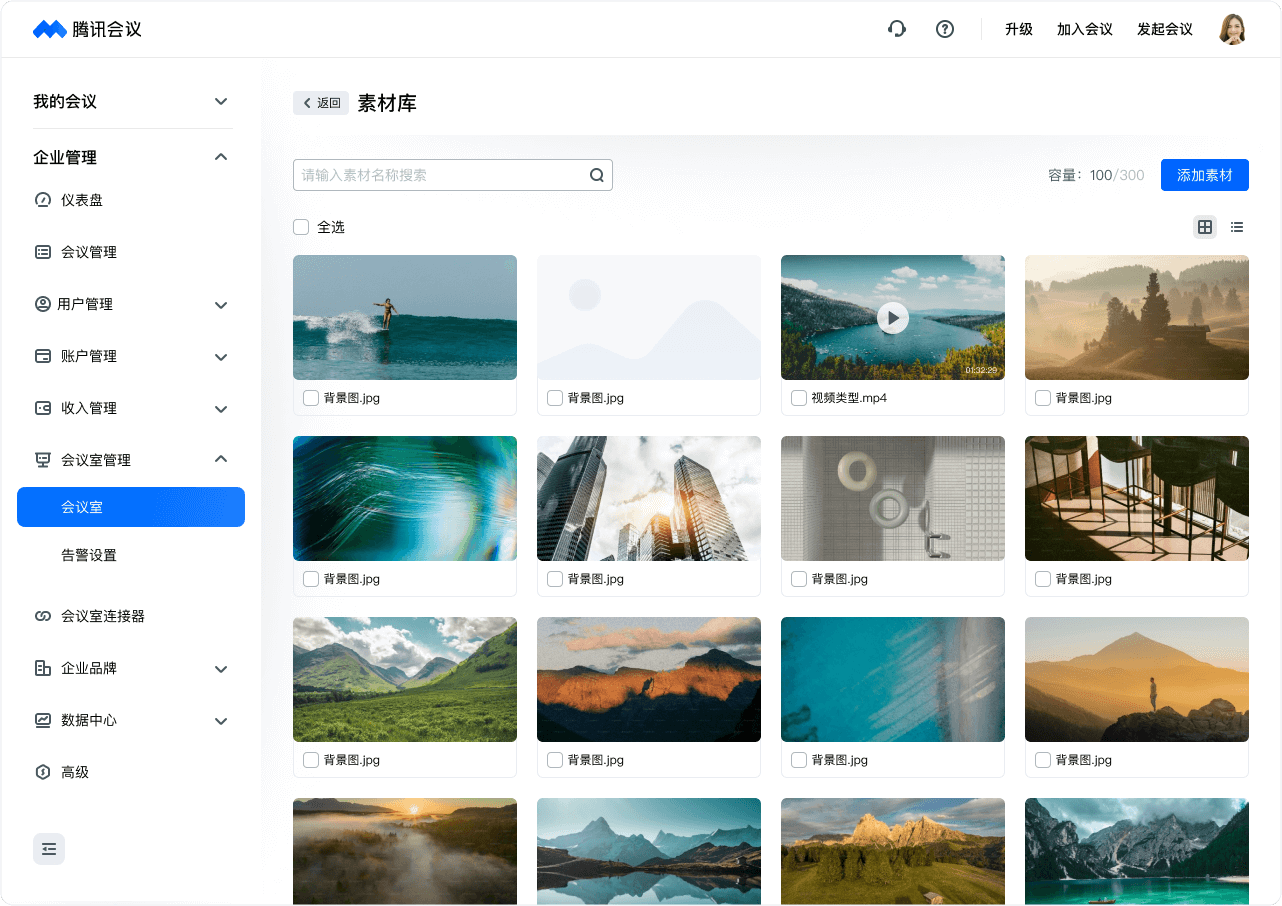Collapse the 我的会议 section chevron
Viewport: 1282px width, 906px height.
221,101
